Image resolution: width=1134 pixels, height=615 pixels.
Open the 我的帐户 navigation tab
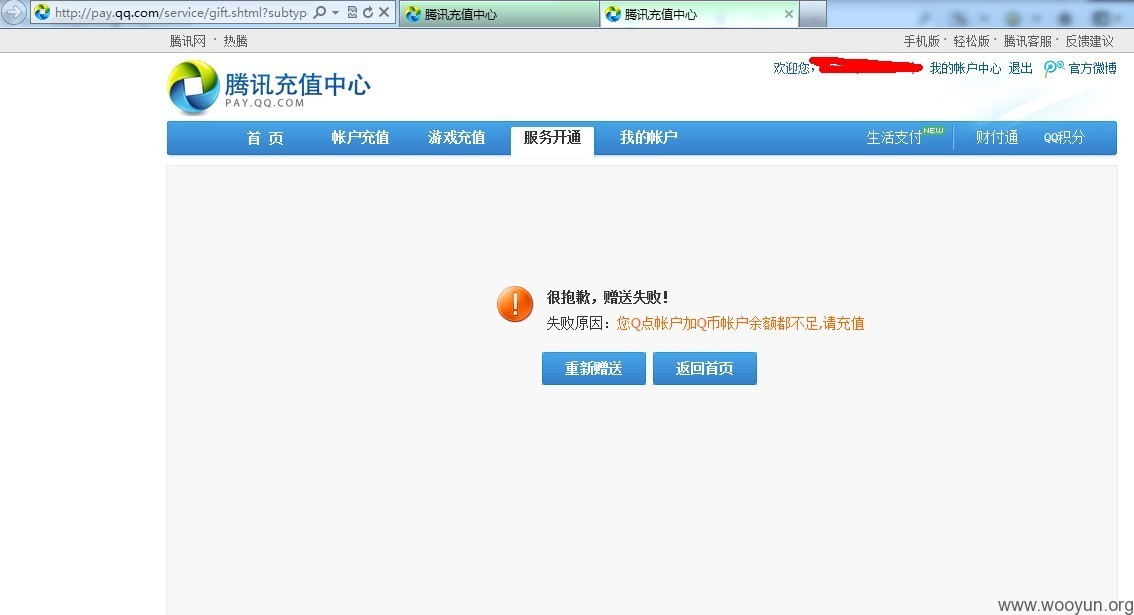pos(649,137)
